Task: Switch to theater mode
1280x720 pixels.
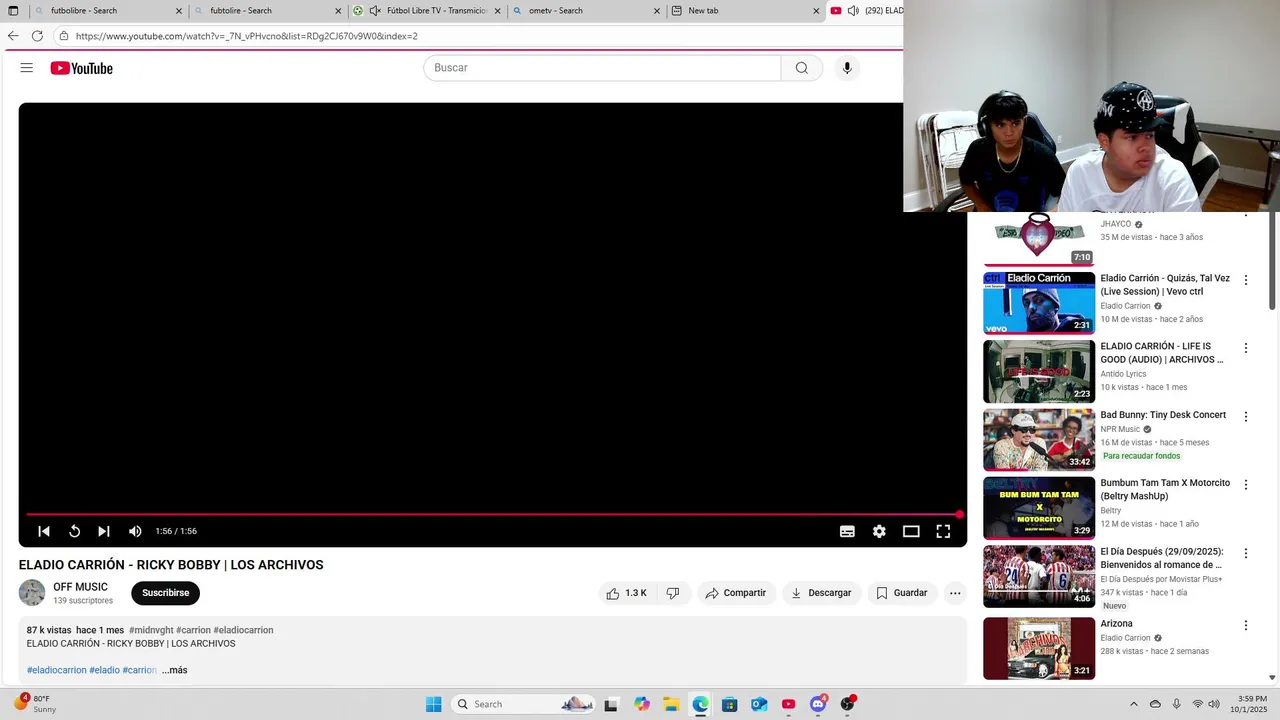Action: 911,531
